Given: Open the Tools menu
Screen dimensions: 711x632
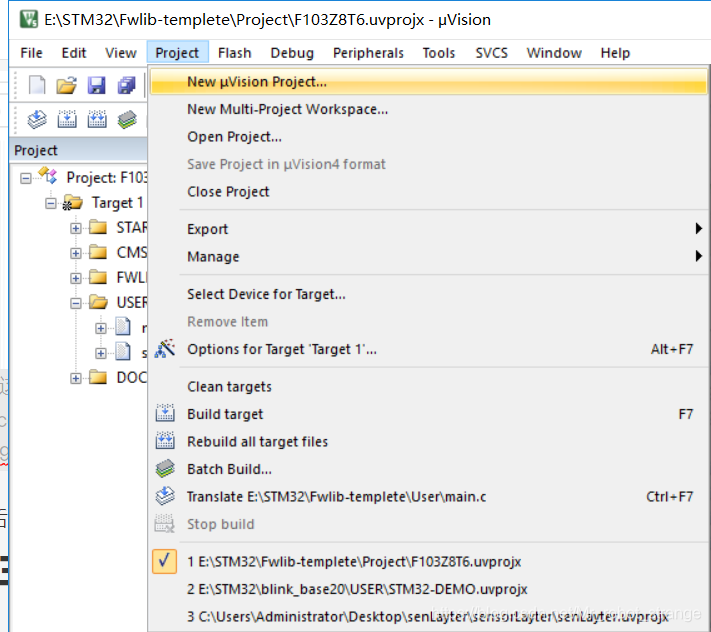Looking at the screenshot, I should 438,53.
